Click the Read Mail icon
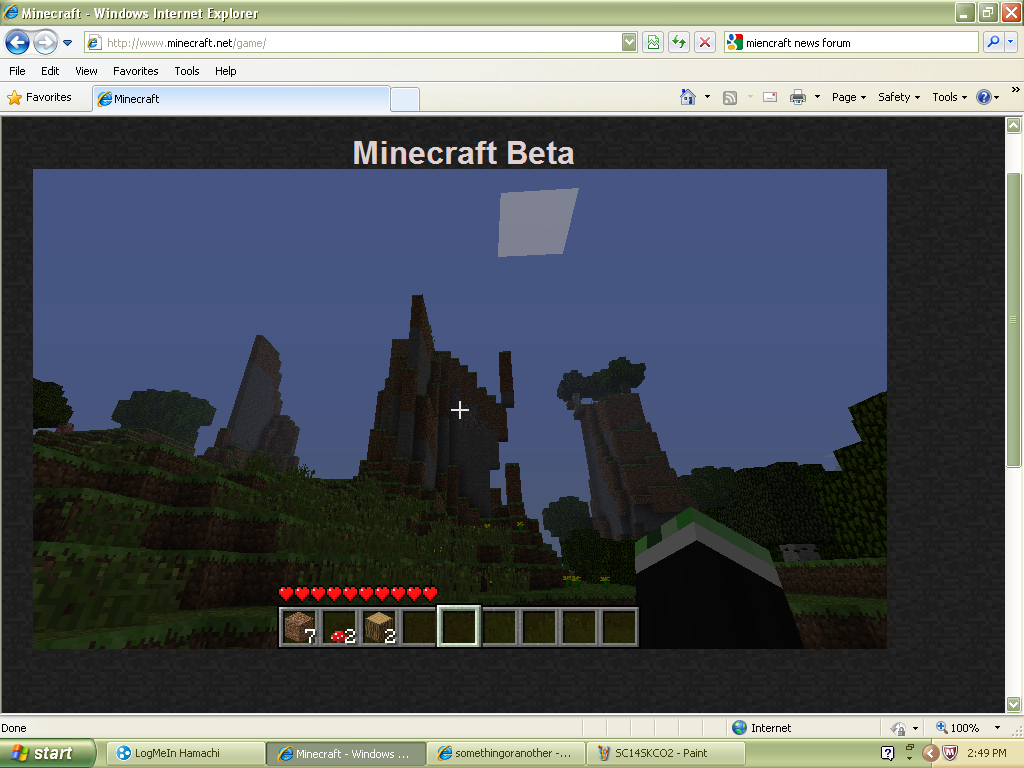The height and width of the screenshot is (768, 1024). (770, 97)
